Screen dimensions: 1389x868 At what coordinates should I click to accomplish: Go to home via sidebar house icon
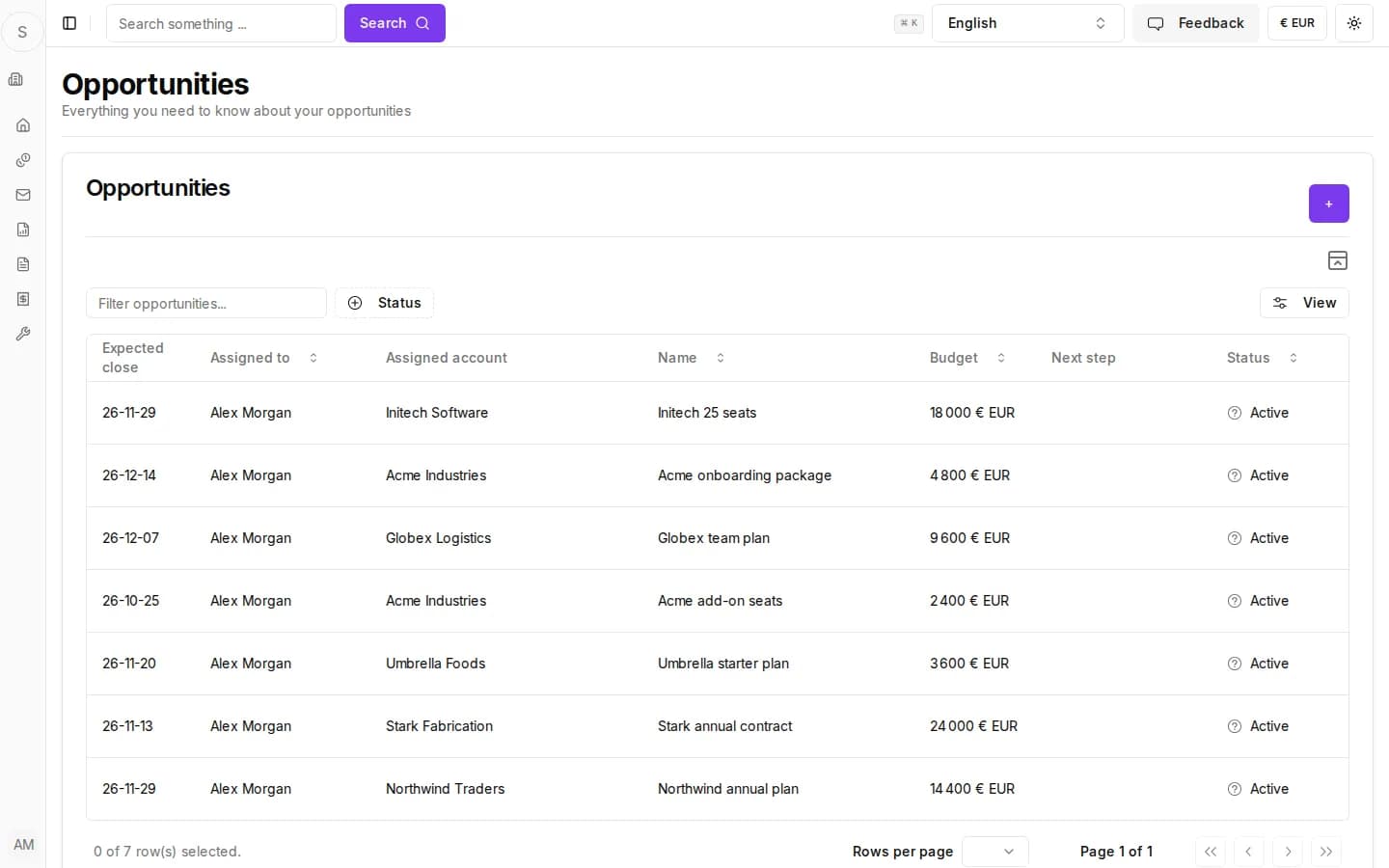[23, 125]
